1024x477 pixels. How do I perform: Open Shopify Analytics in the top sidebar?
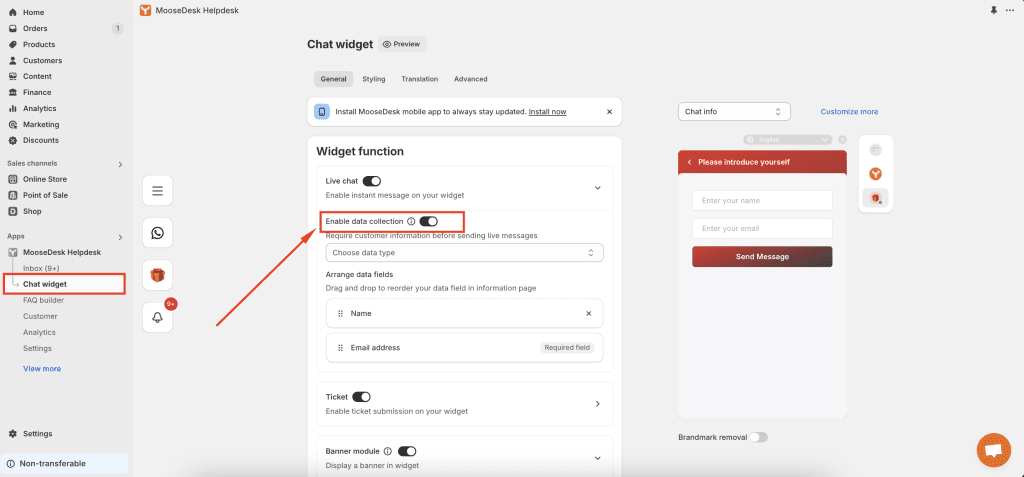click(40, 108)
